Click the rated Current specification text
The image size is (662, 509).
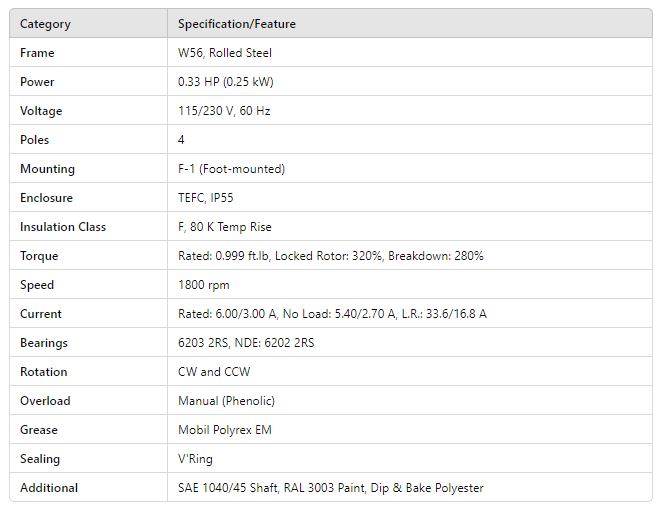pos(332,314)
